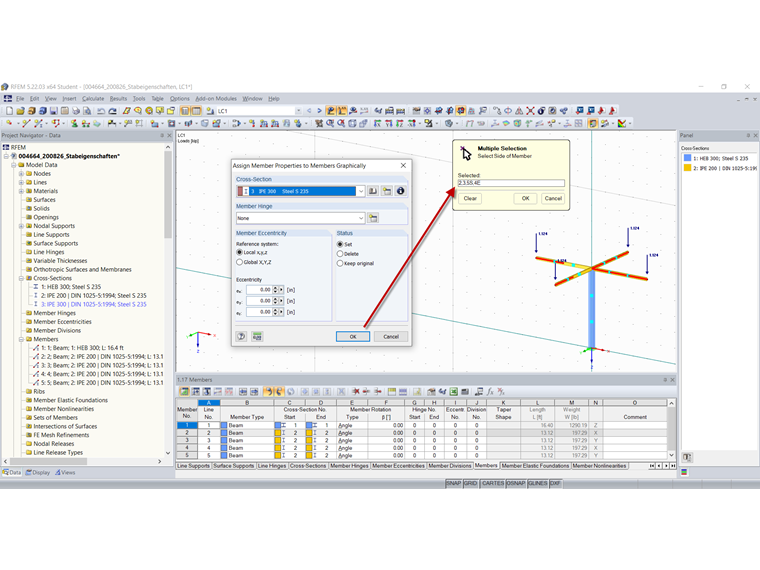The height and width of the screenshot is (570, 760).
Task: Click the new node icon in second toolbar
Action: pyautogui.click(x=9, y=124)
